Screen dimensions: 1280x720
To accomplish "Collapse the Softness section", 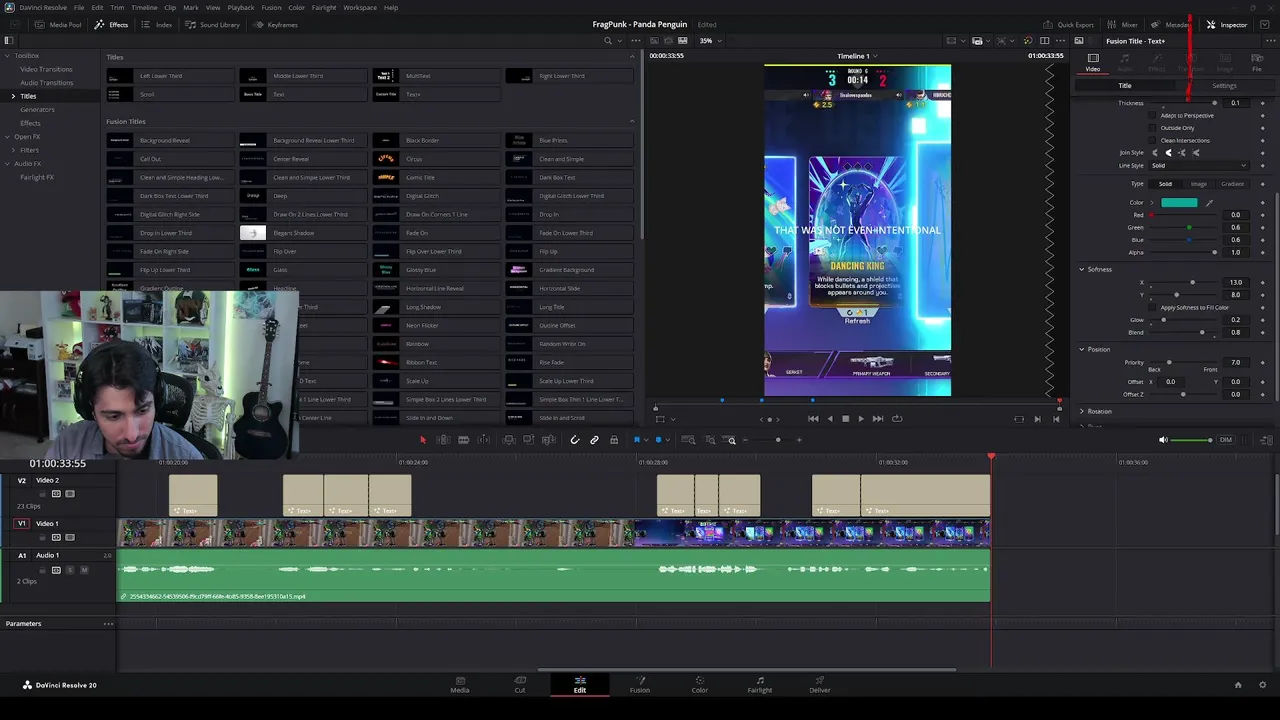I will [x=1081, y=270].
